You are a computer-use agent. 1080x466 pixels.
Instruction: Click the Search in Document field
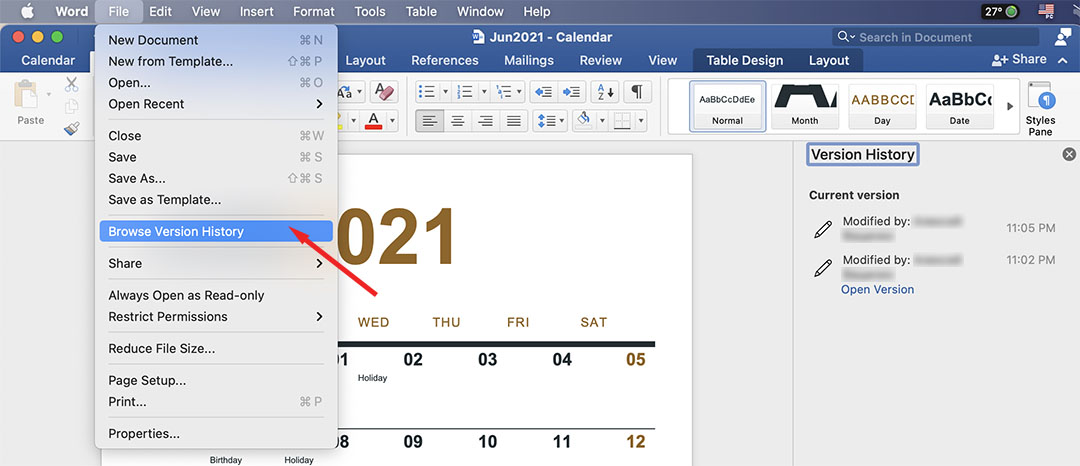tap(936, 37)
